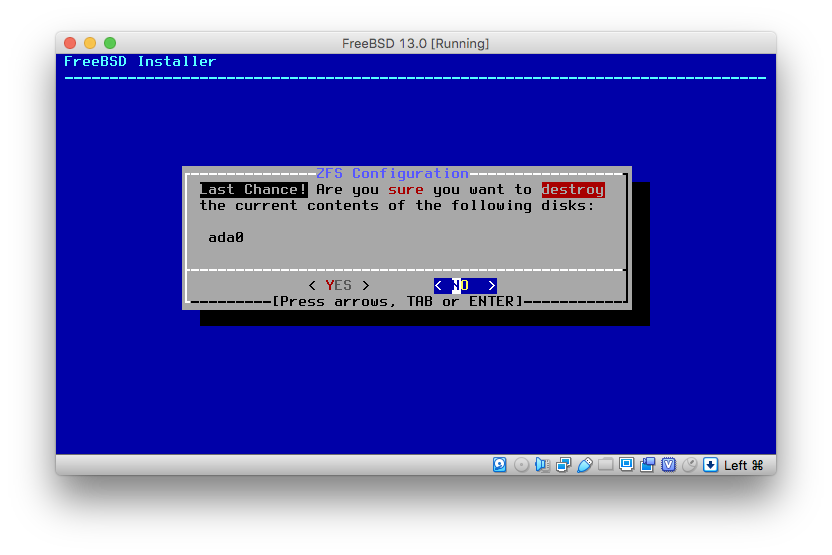Minimize the VM window with yellow button

(90, 43)
